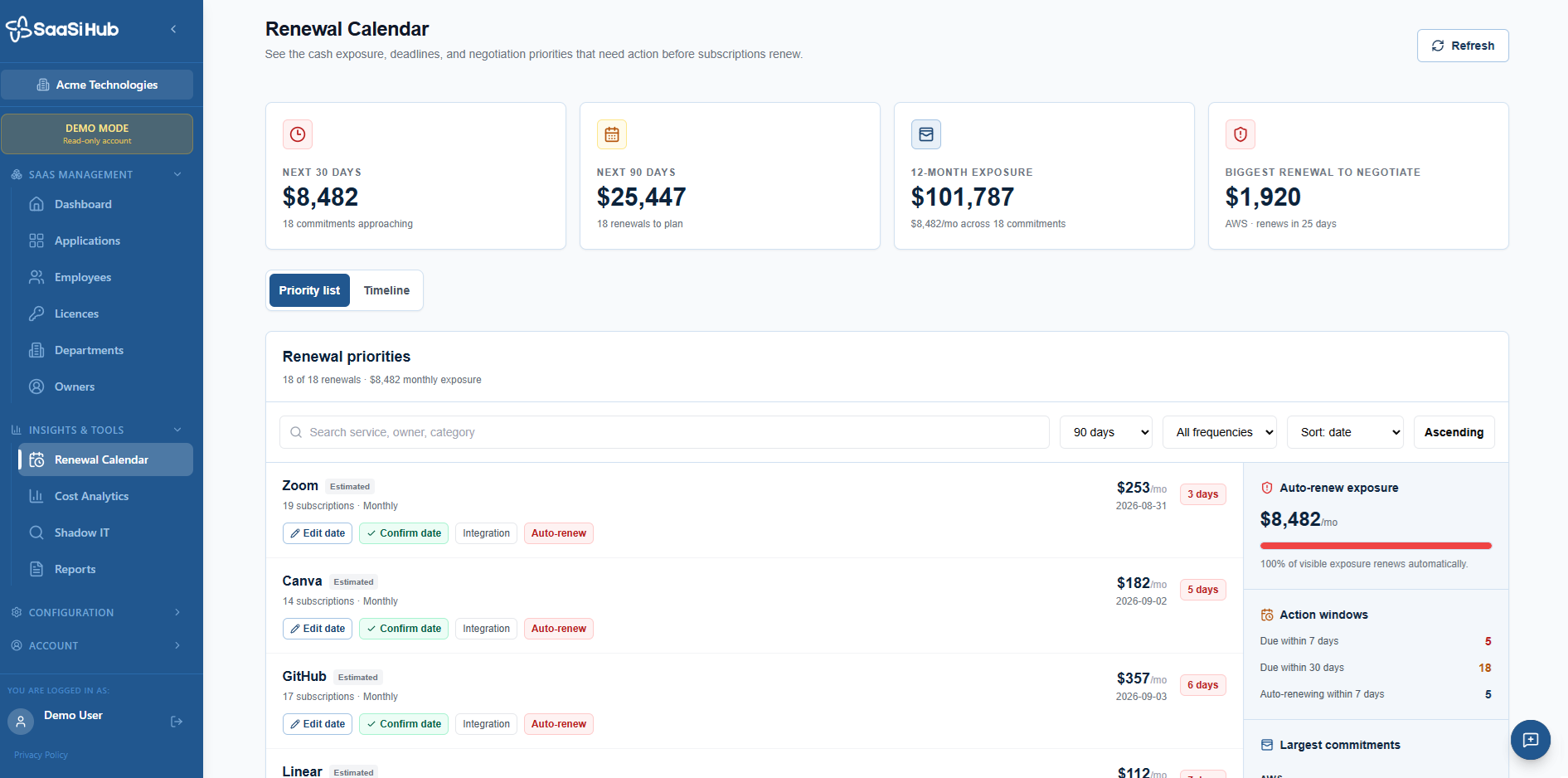Click the Auto-renew tag on Zoom row
The width and height of the screenshot is (1568, 778).
pyautogui.click(x=559, y=533)
